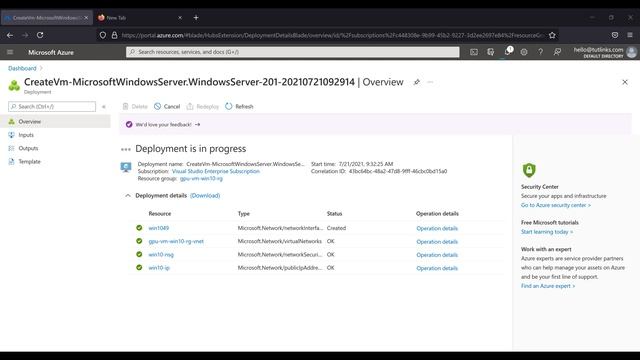Click the Status column header
Image resolution: width=640 pixels, height=360 pixels.
(x=334, y=213)
